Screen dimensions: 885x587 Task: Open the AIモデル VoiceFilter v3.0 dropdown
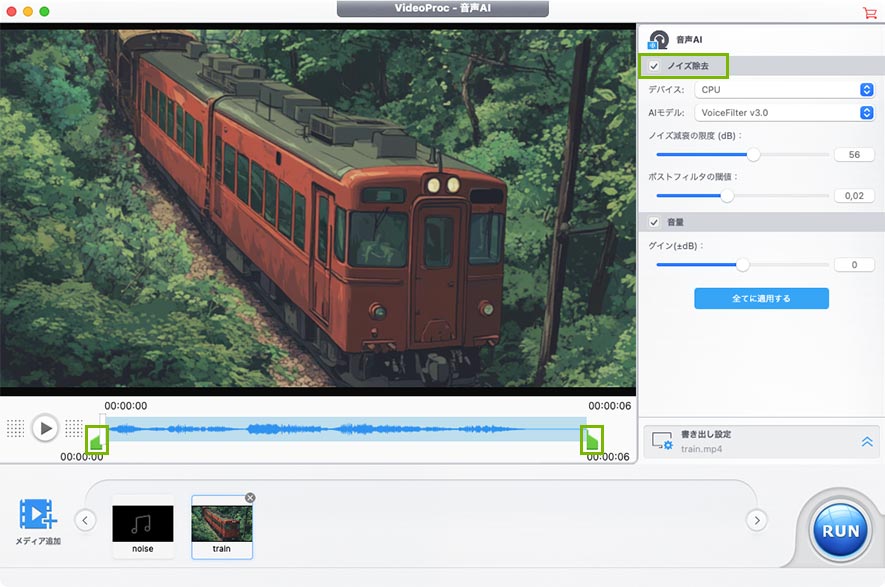(784, 113)
